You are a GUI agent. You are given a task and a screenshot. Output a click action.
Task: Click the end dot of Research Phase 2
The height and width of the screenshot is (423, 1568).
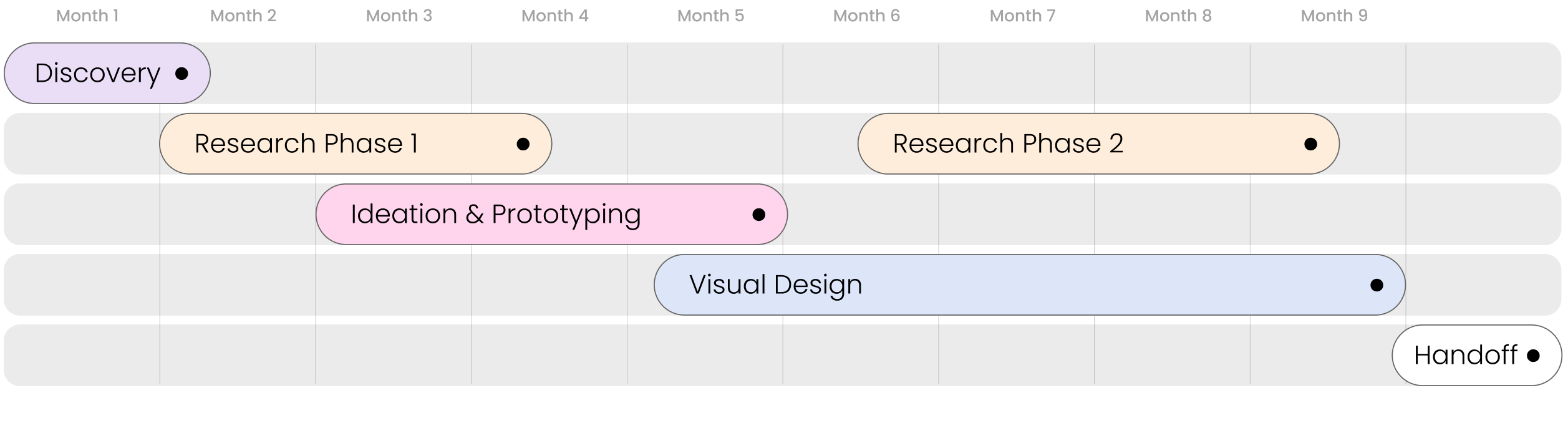coord(1310,144)
